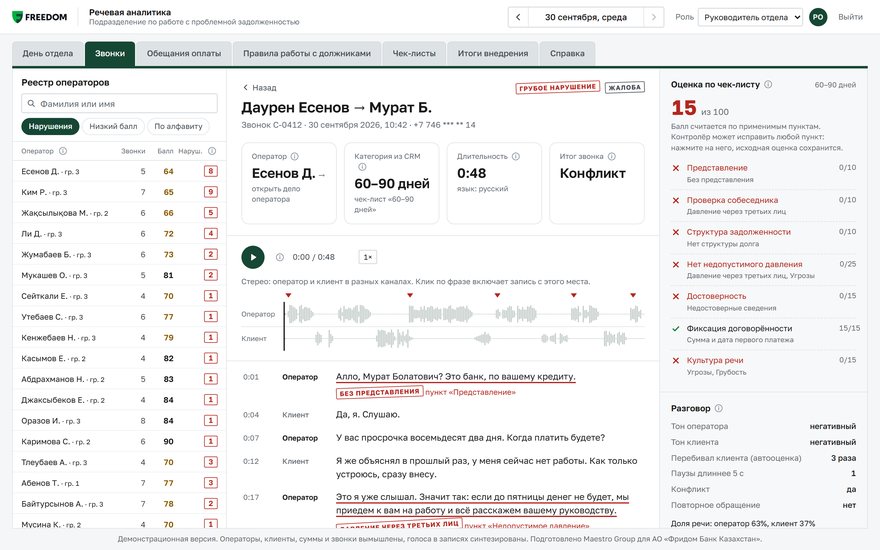Go to the previous date arrow
This screenshot has height=550, width=880.
tap(518, 17)
